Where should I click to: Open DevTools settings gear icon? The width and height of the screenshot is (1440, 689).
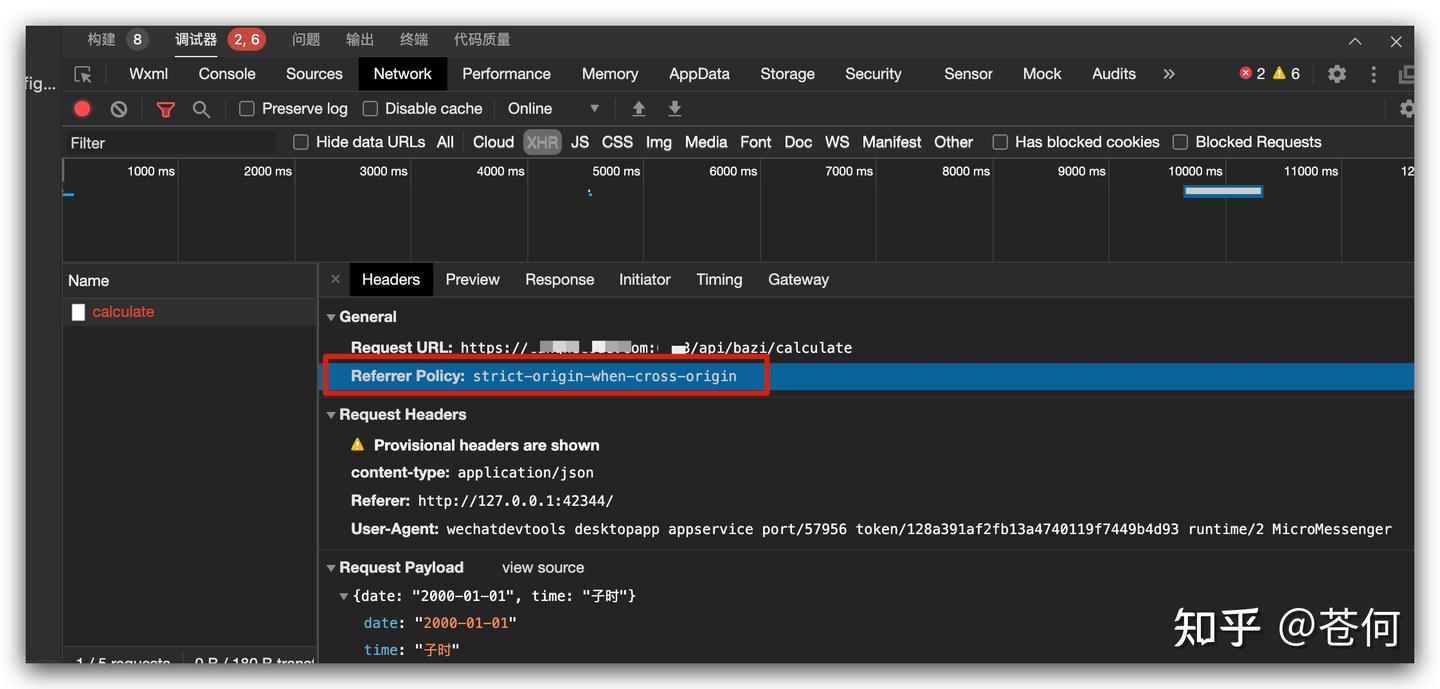click(x=1336, y=74)
